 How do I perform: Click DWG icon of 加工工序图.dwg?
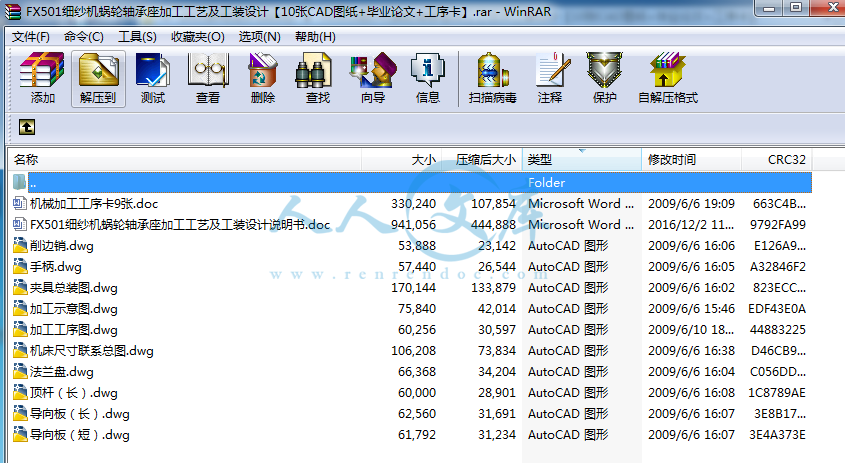click(20, 329)
